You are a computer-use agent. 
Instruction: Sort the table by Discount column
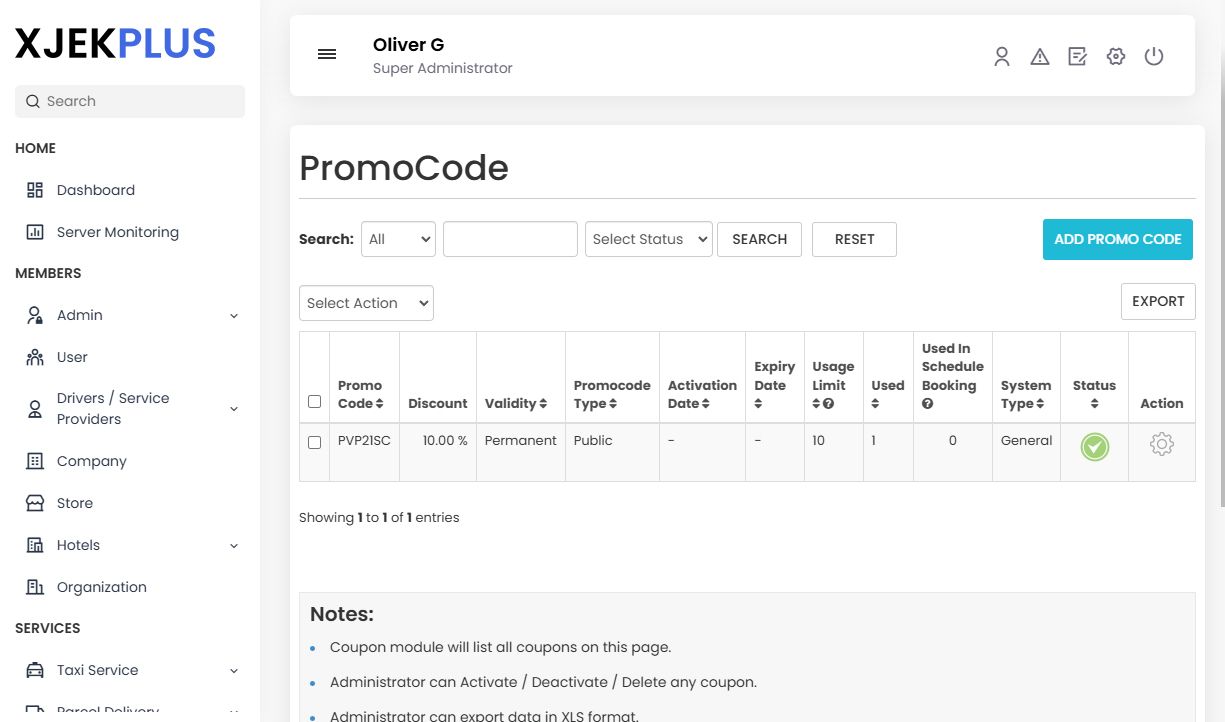tap(438, 403)
